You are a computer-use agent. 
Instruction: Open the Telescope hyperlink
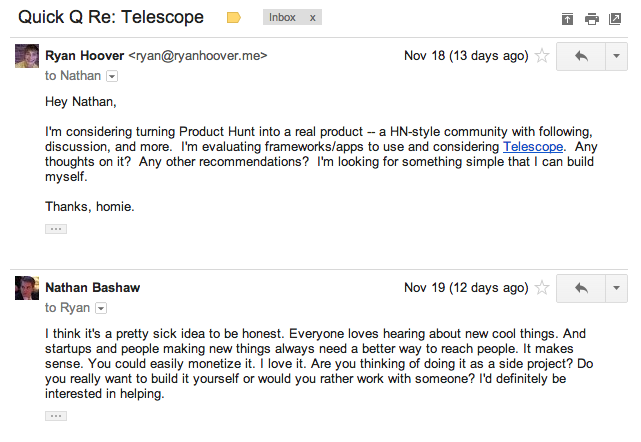(533, 147)
